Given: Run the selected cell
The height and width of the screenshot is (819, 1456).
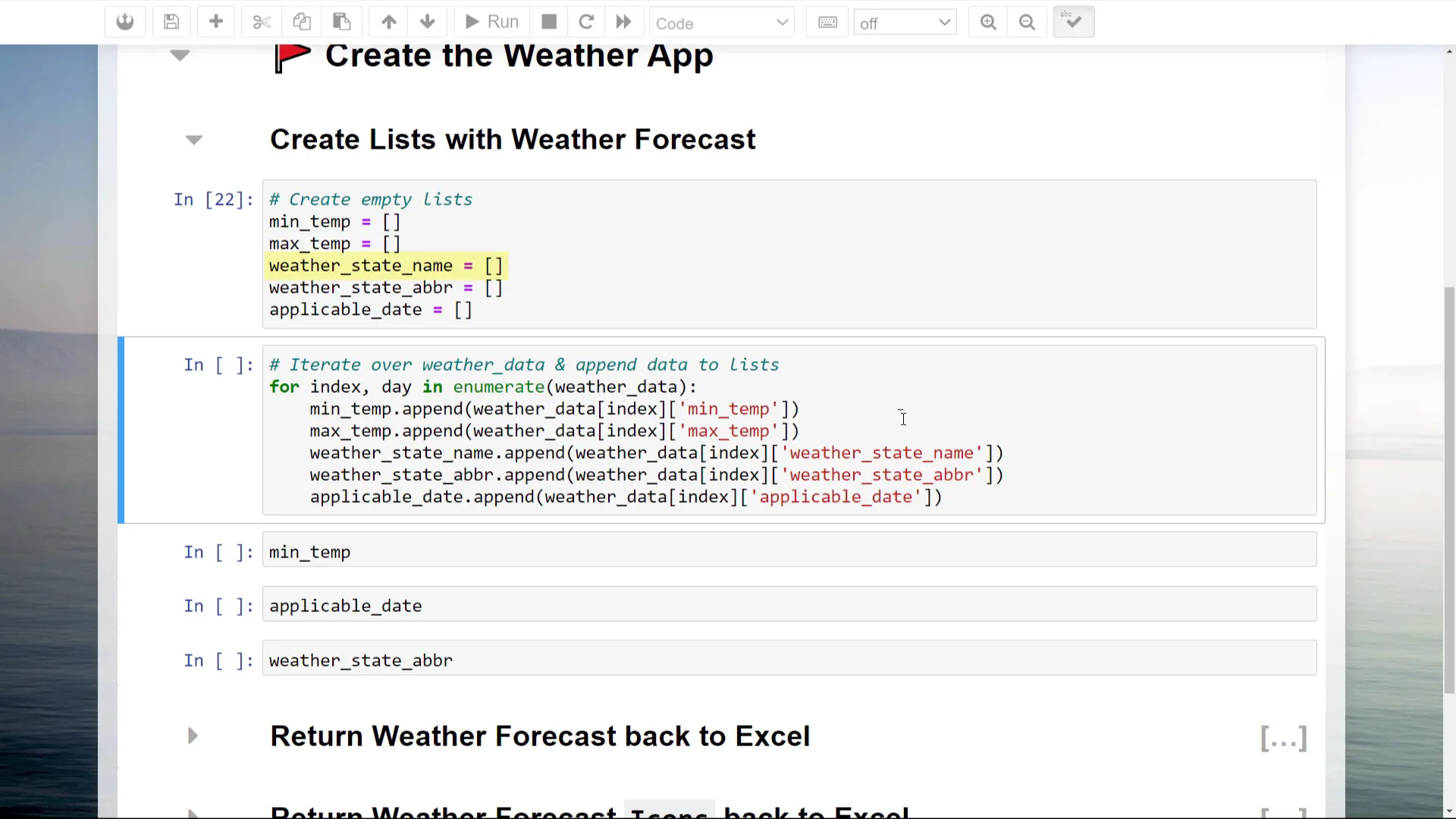Looking at the screenshot, I should 490,22.
